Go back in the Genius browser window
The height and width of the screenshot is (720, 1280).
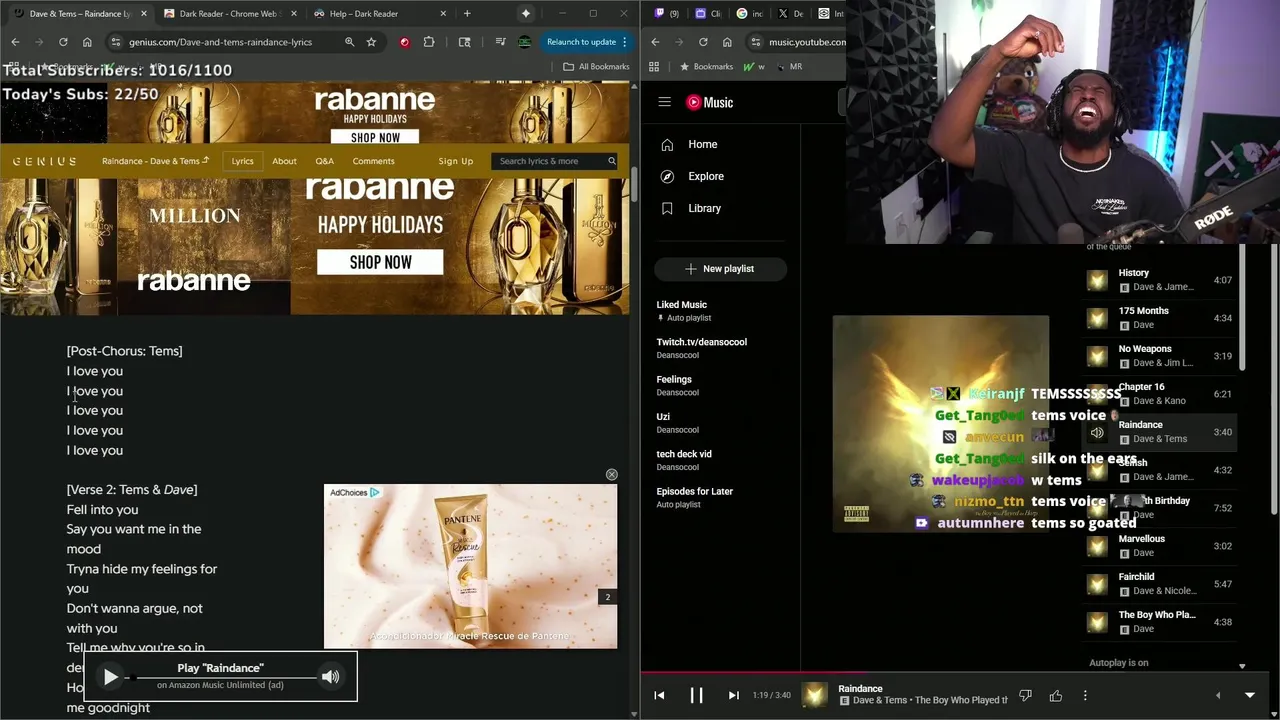pos(15,42)
